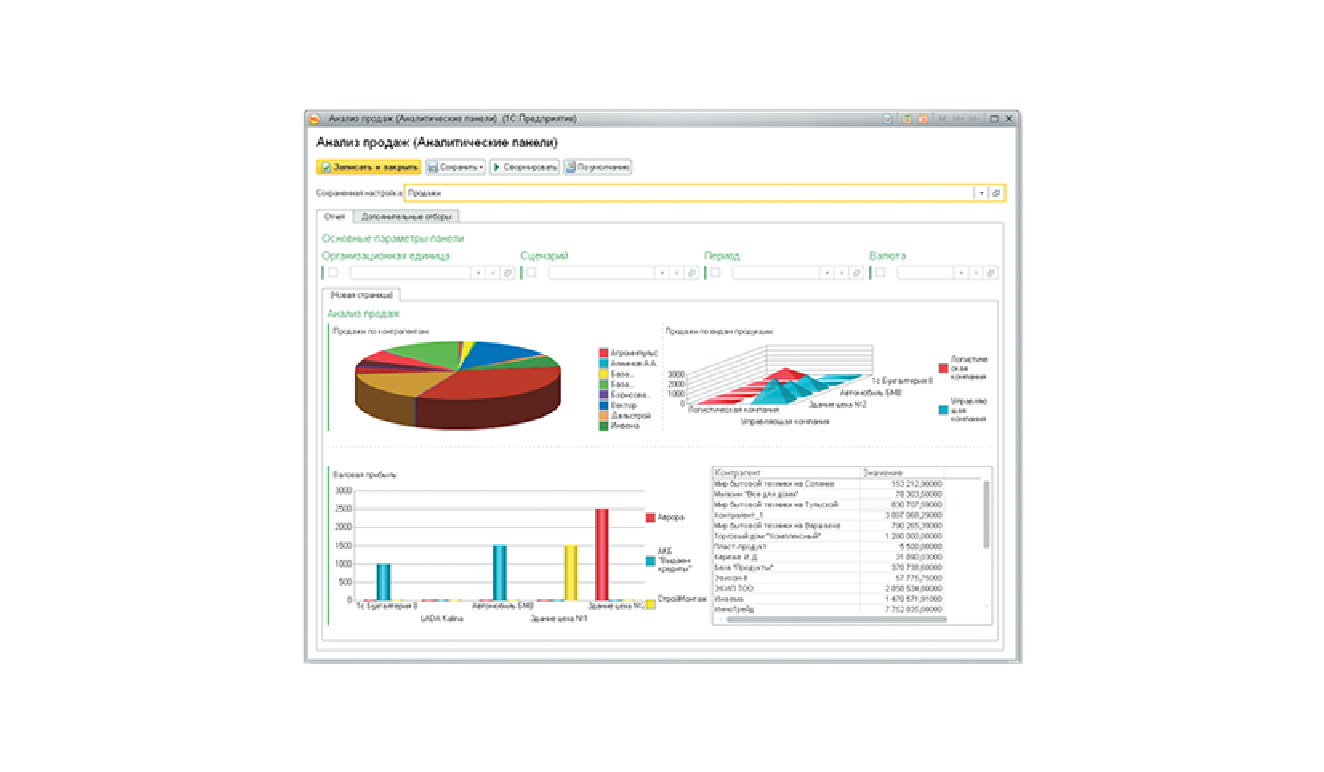1324x772 pixels.
Task: Expand the saved setting dropdown showing Продажи
Action: [x=982, y=193]
